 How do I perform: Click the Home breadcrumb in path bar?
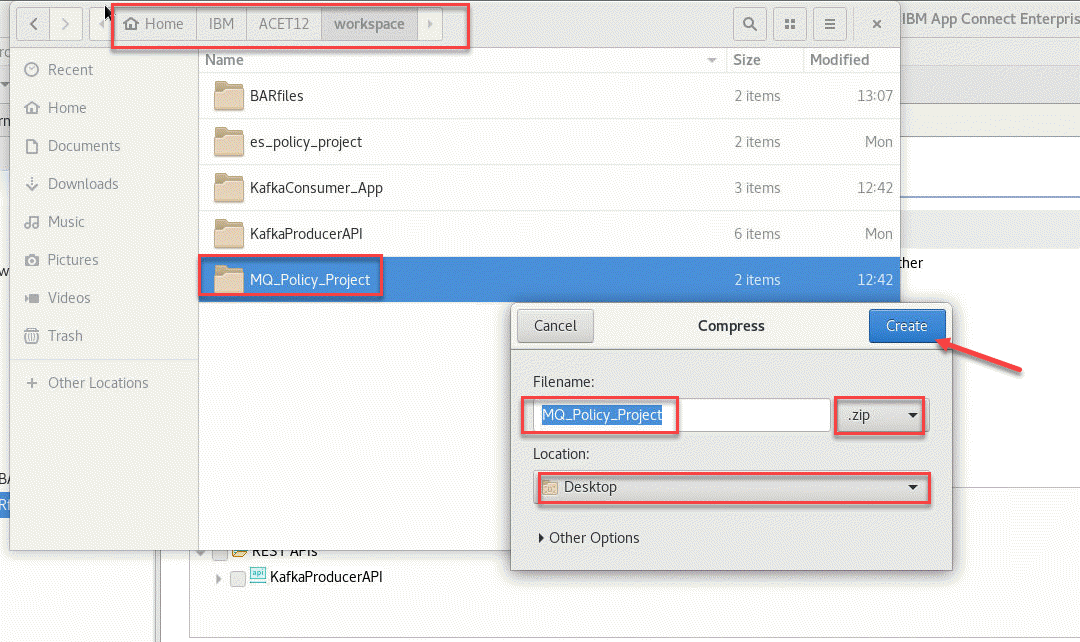point(154,24)
